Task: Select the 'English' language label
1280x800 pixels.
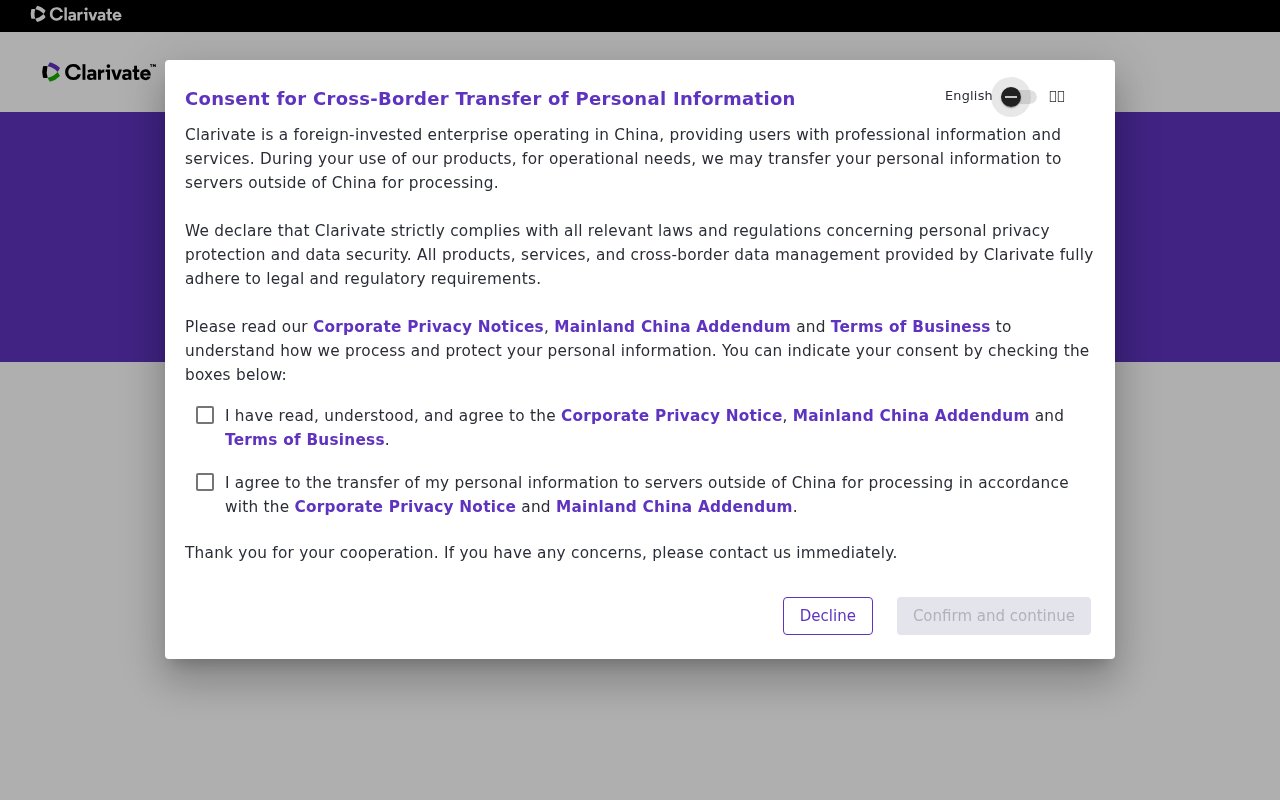Action: pos(968,96)
